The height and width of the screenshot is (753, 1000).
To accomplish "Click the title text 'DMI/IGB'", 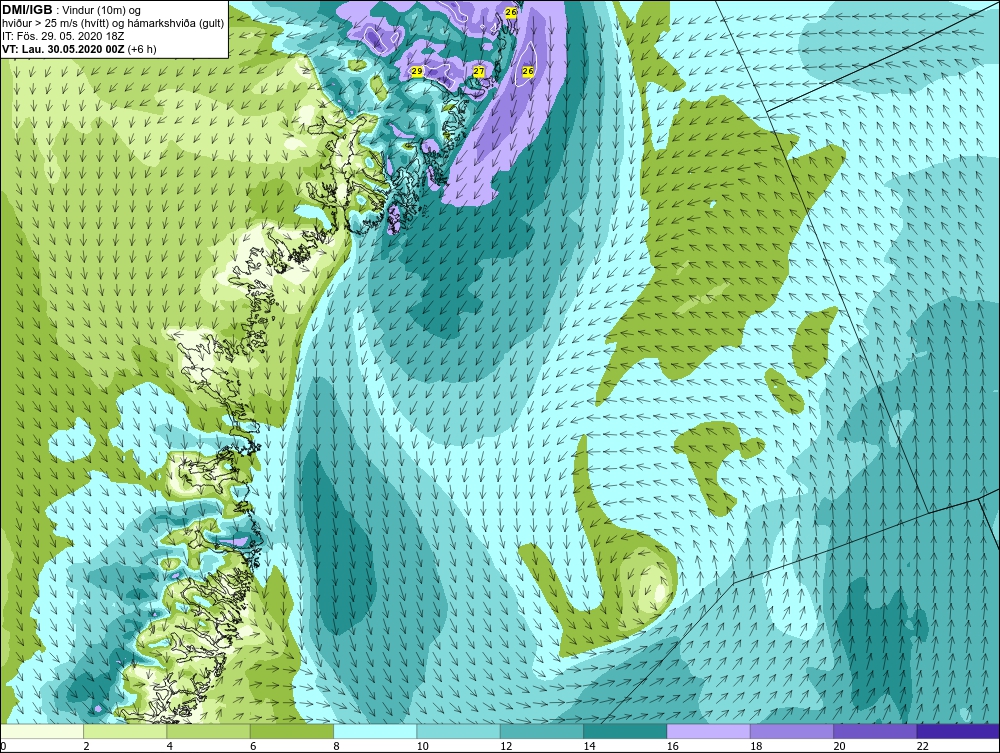I will pos(27,10).
